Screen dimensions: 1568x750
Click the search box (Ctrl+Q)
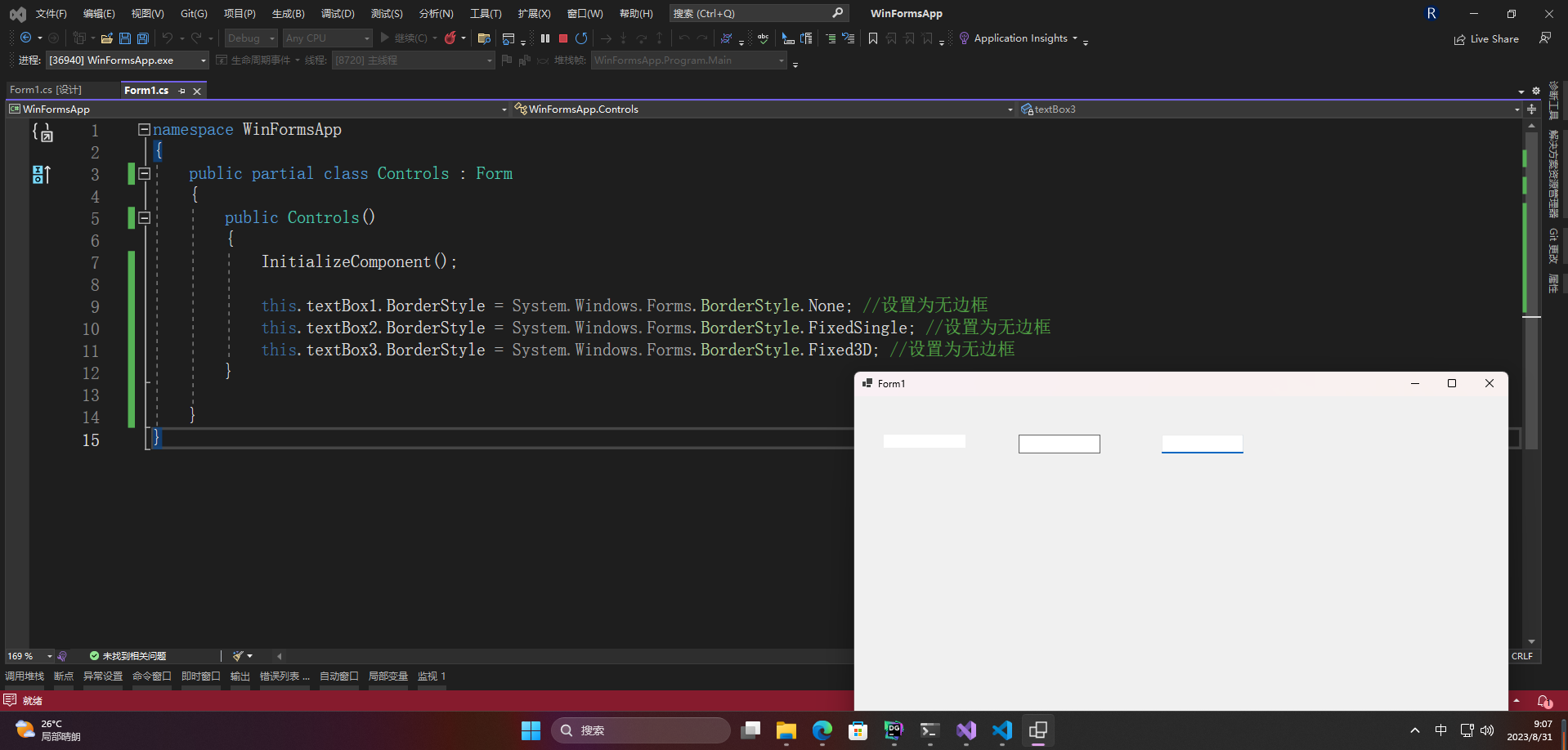(759, 13)
